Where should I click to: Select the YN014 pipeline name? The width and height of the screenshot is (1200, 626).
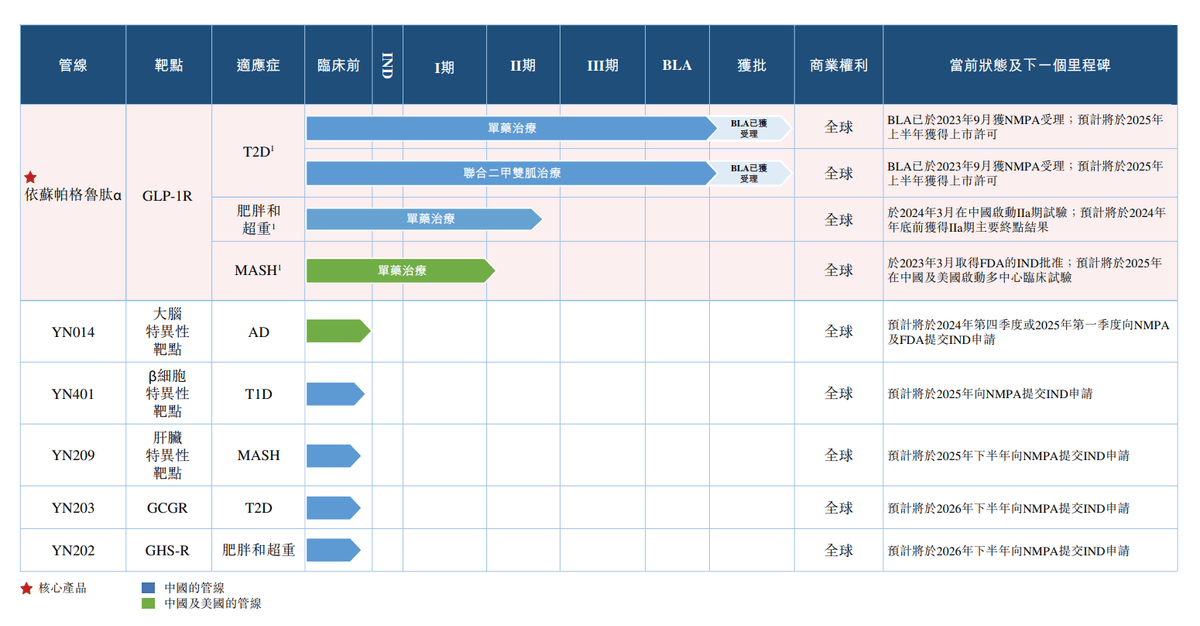pos(73,332)
